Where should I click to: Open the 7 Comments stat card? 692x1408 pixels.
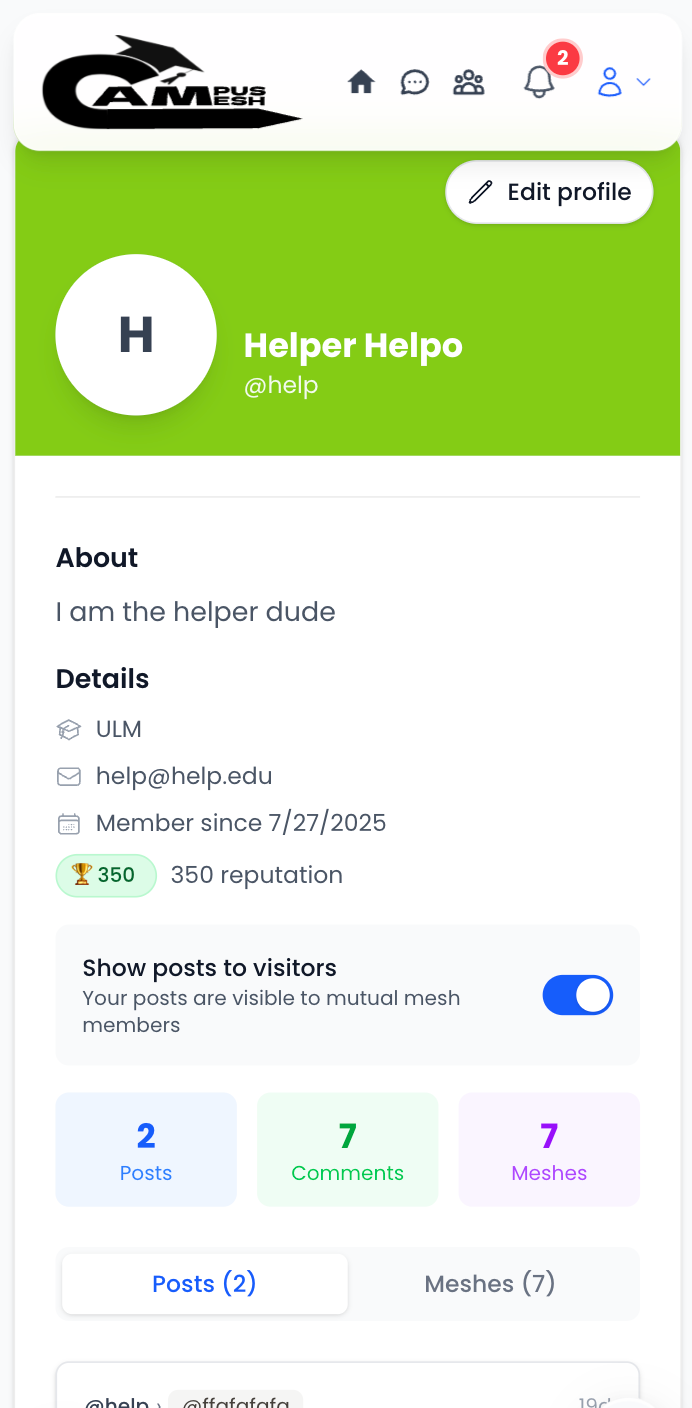pos(348,1150)
